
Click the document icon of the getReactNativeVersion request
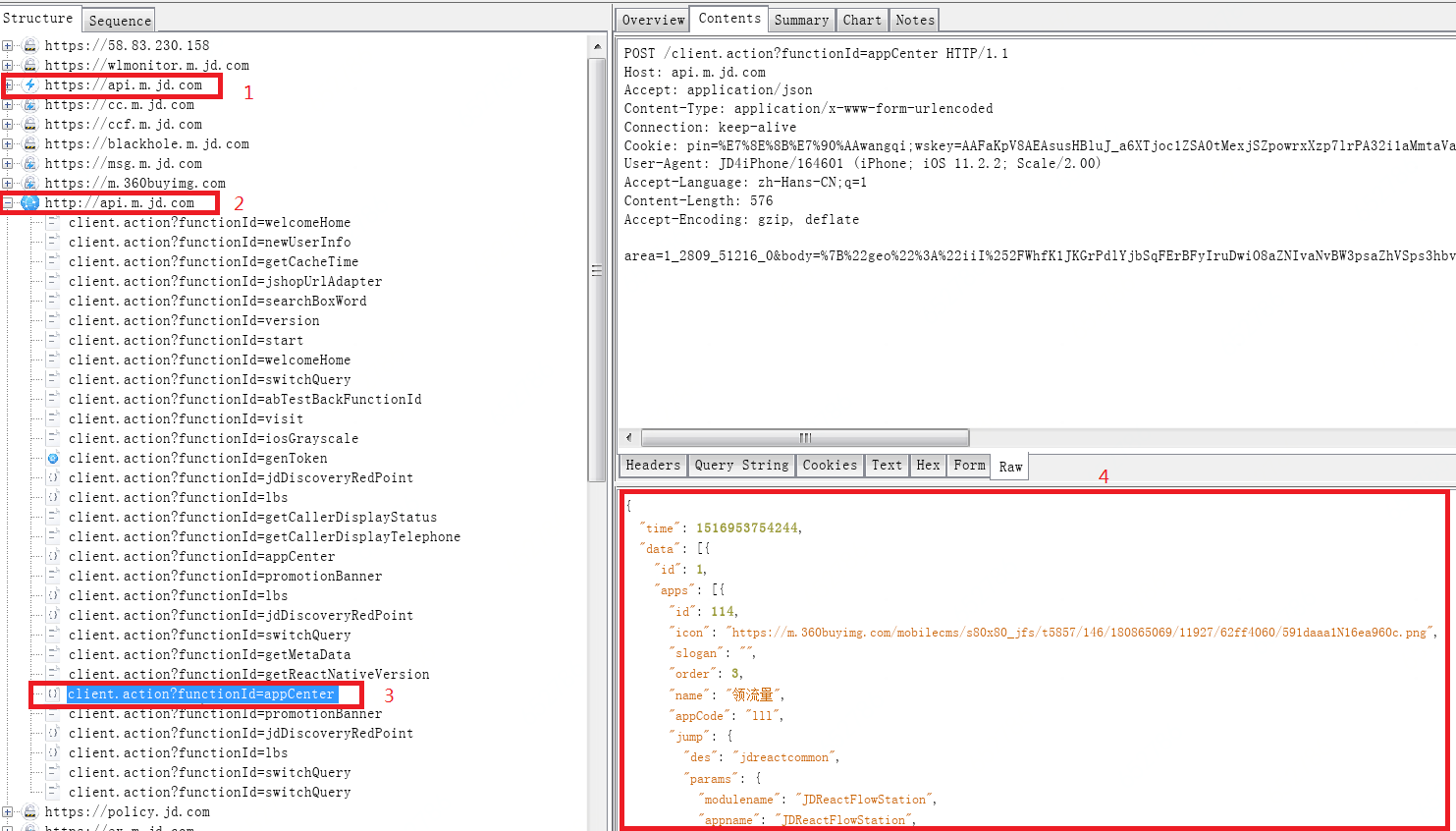pos(53,674)
